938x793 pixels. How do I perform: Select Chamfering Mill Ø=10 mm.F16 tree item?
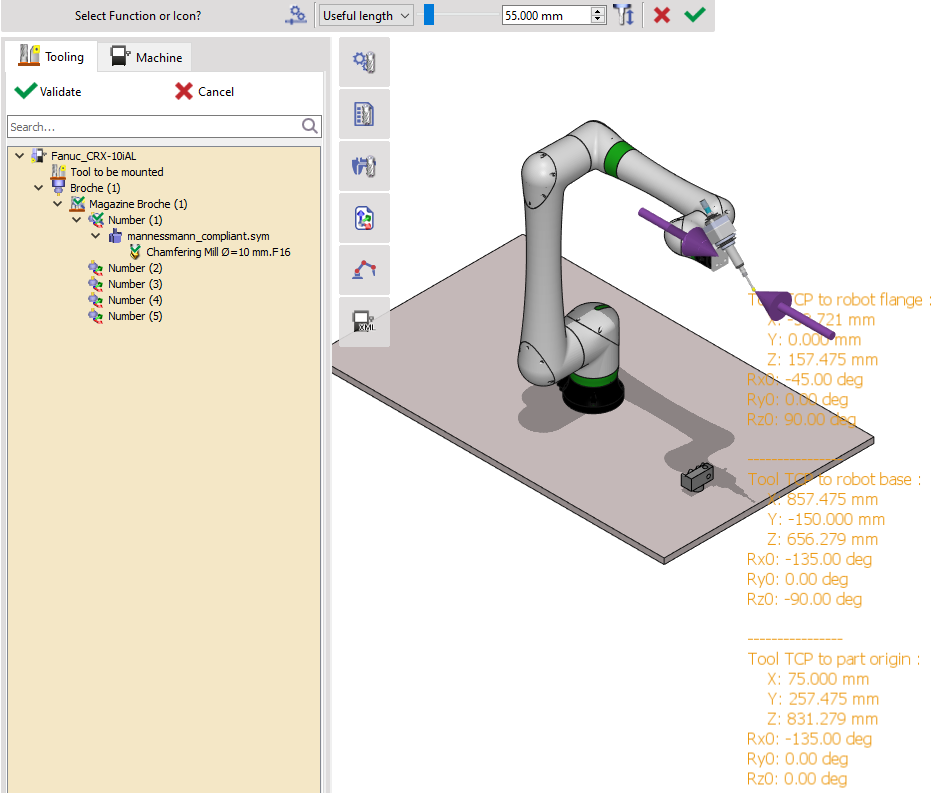[x=218, y=252]
